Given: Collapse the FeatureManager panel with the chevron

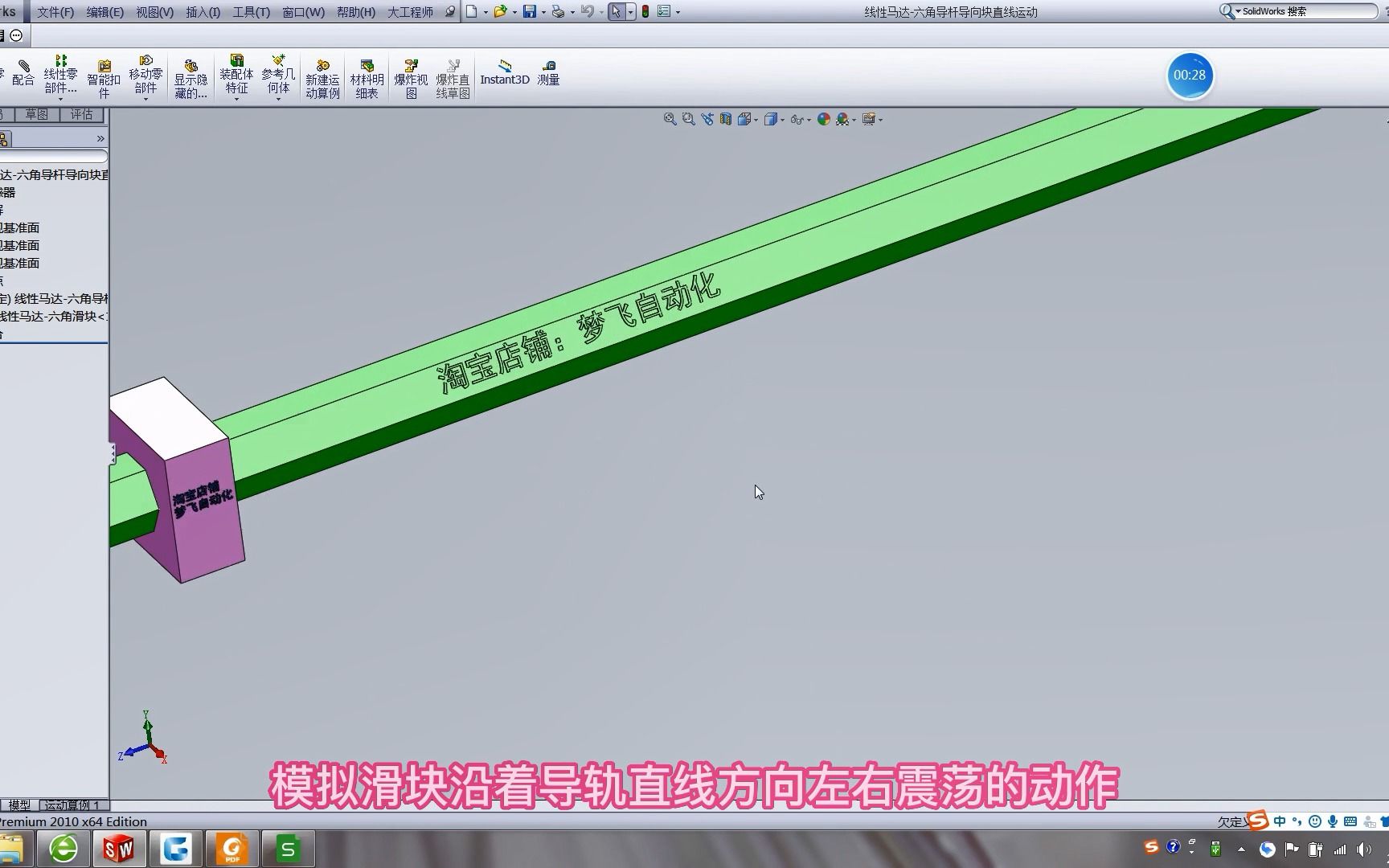Looking at the screenshot, I should [x=100, y=137].
